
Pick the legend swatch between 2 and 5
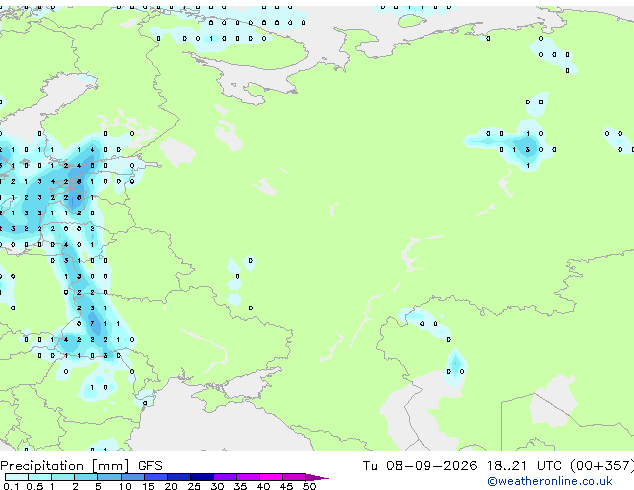(x=87, y=477)
